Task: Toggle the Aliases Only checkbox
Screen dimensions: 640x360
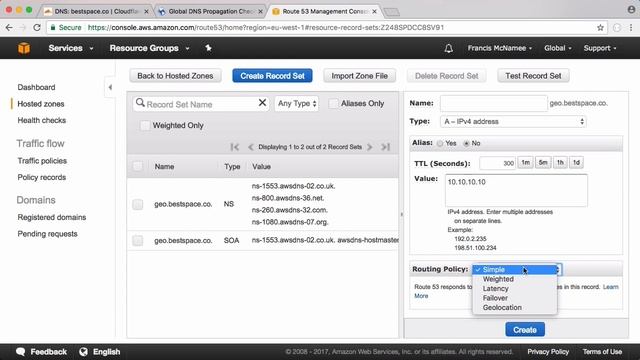Action: point(333,104)
